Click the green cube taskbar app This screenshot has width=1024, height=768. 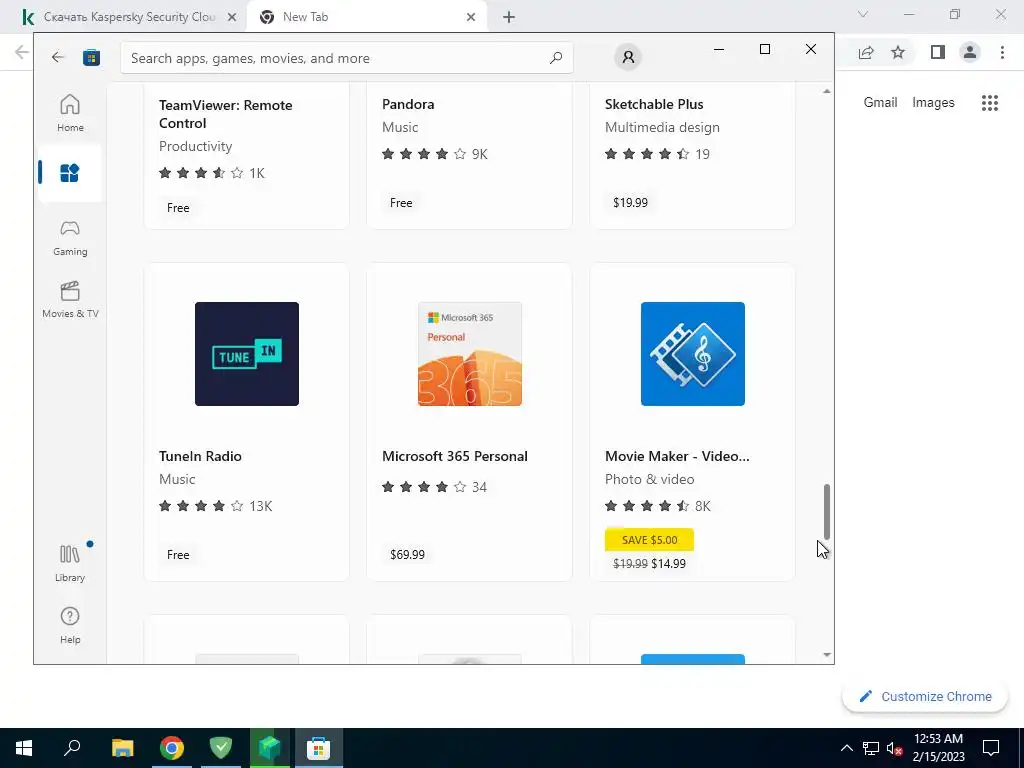coord(270,748)
